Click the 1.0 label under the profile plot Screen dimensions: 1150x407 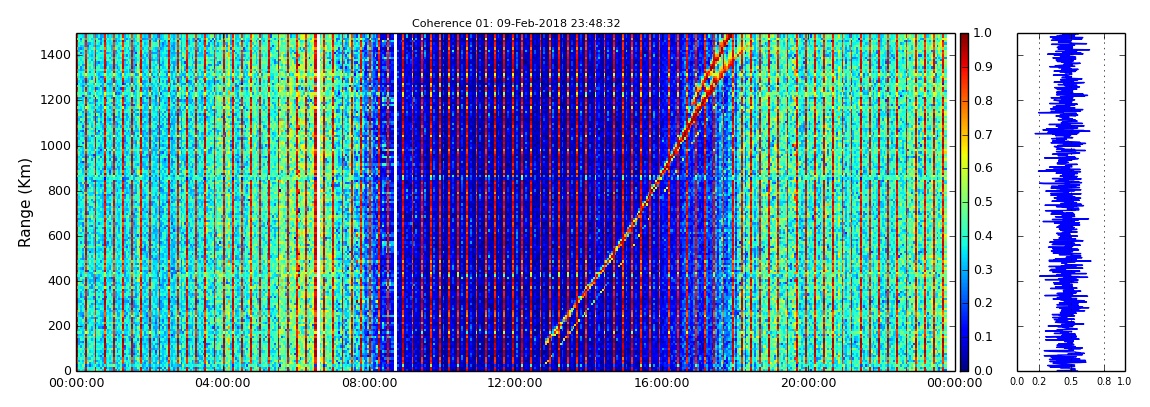1125,382
